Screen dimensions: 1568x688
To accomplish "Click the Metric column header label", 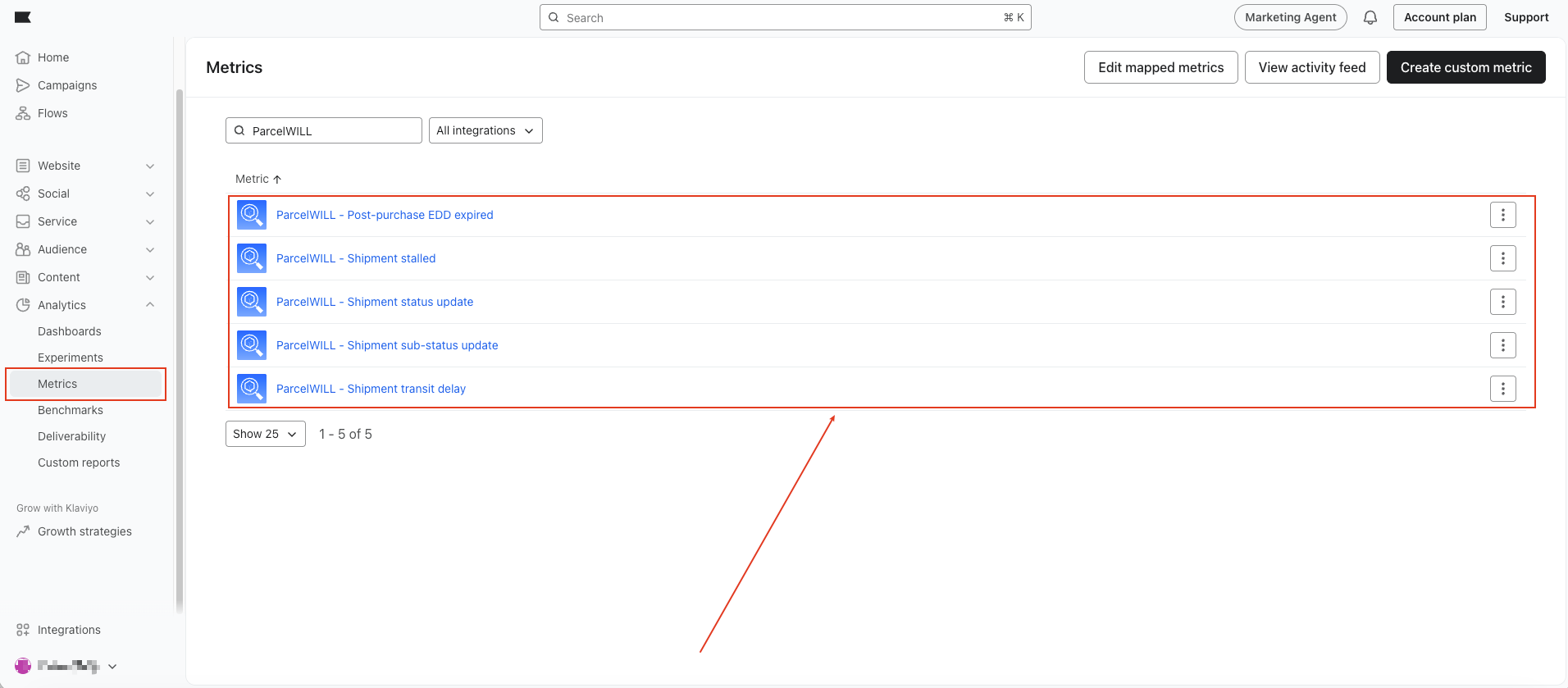I will (x=252, y=179).
